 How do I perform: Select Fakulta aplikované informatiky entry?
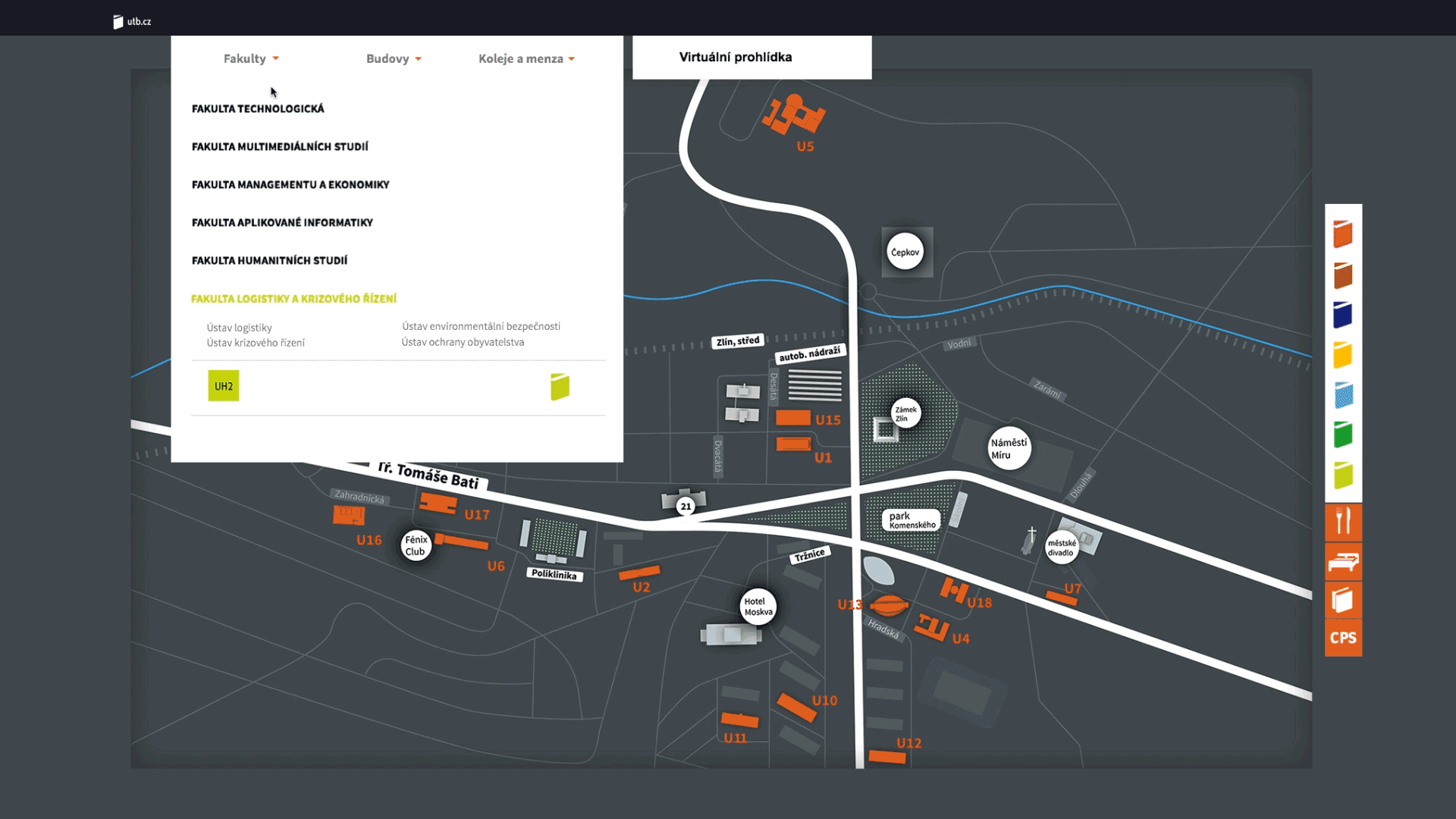[x=282, y=222]
